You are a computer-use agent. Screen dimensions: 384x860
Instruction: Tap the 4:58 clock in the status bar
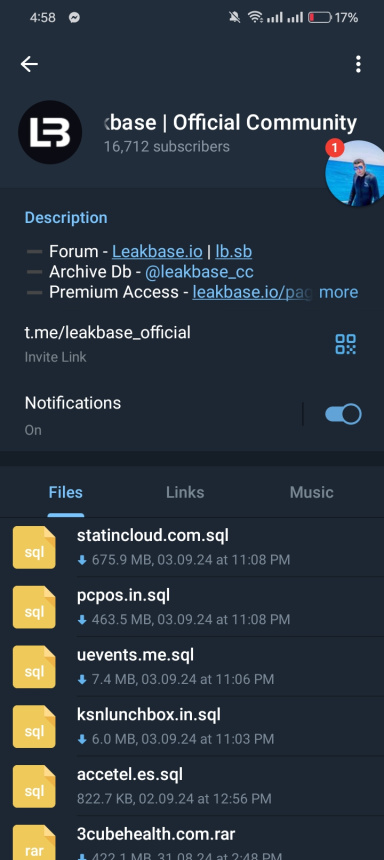pos(43,18)
